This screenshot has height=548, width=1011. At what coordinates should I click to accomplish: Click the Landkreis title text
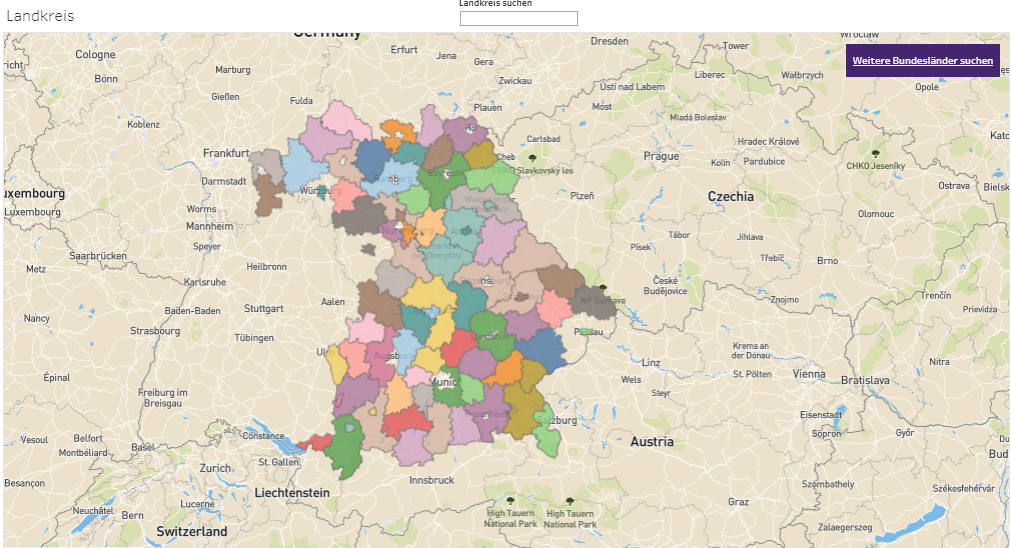(x=40, y=16)
